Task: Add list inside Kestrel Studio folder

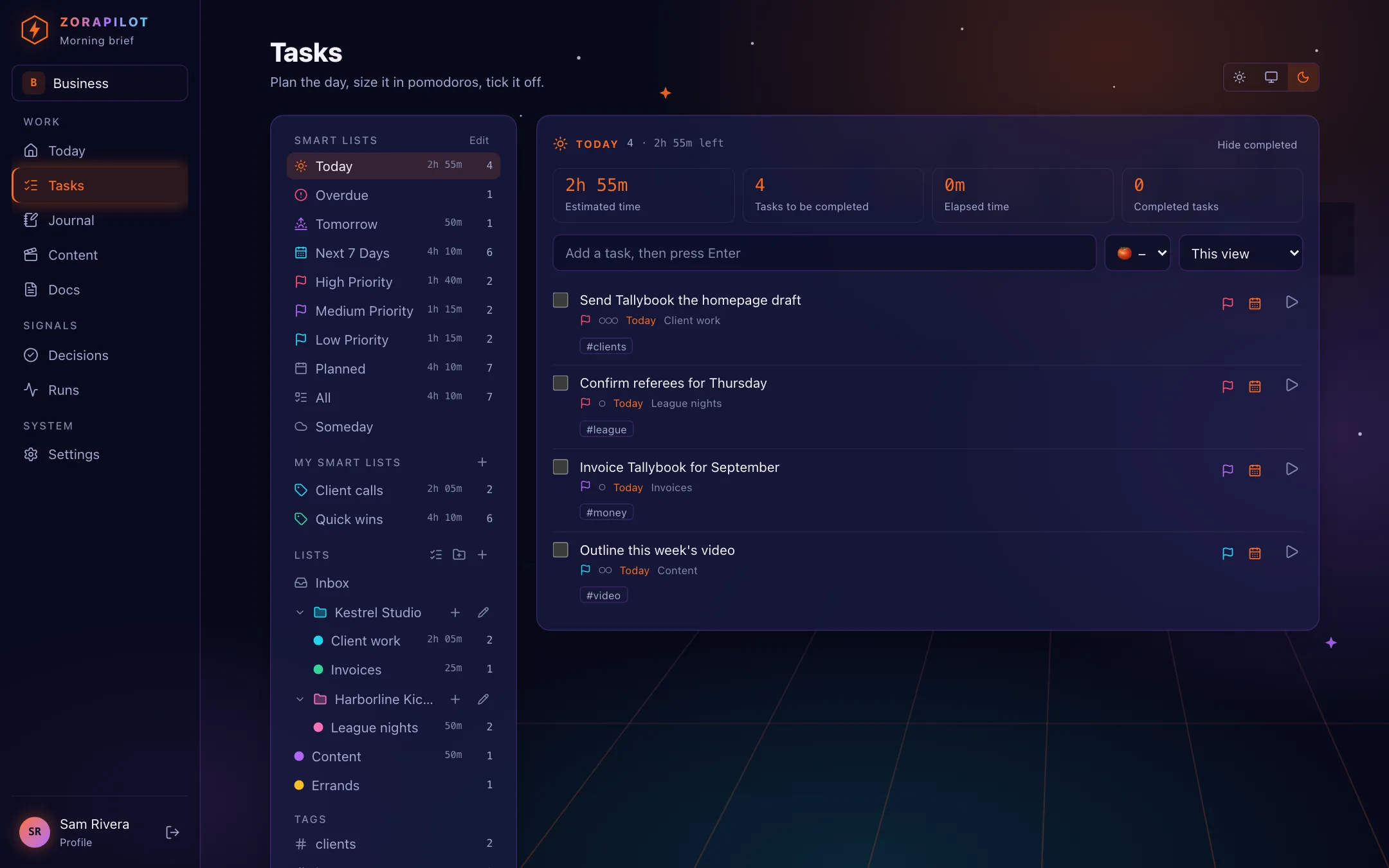Action: 455,612
